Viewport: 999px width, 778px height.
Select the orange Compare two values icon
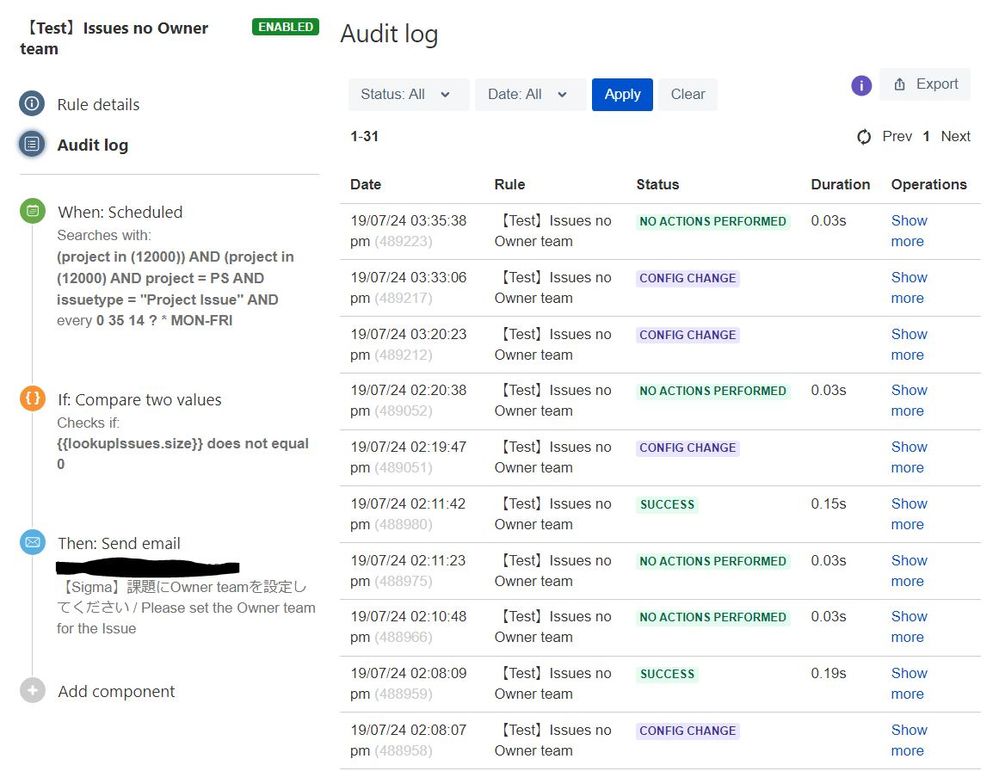point(32,399)
